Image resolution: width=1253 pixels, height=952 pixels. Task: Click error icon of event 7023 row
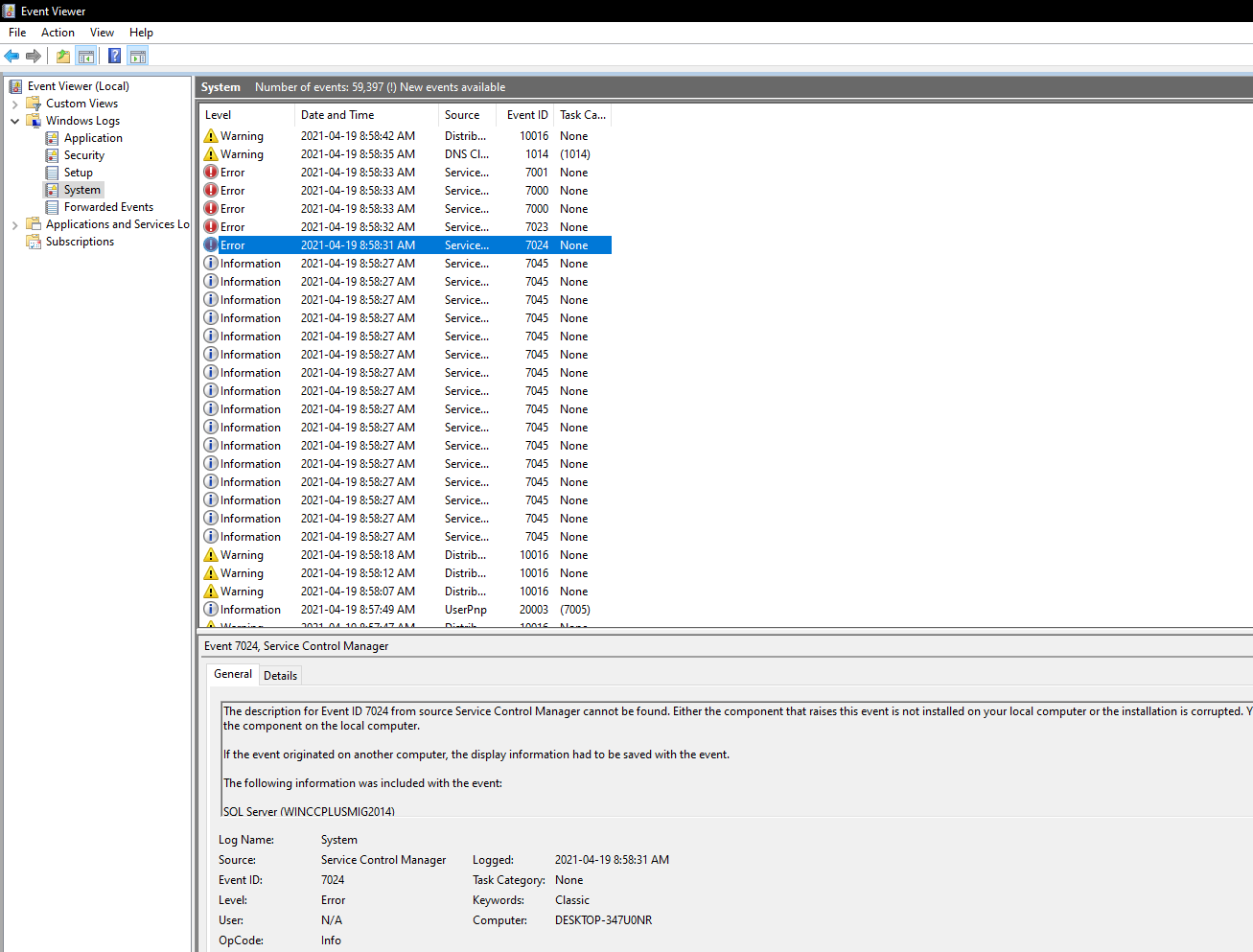211,227
